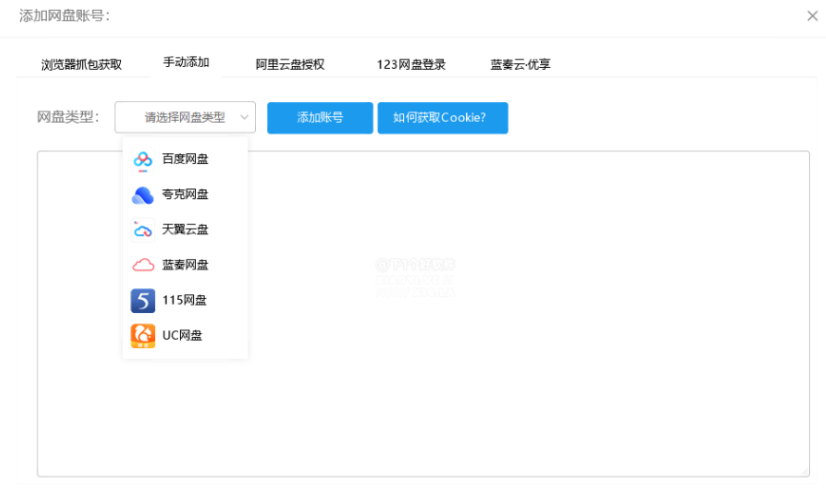Open the 蓝奏云-优享 tab
826x491 pixels.
(520, 65)
